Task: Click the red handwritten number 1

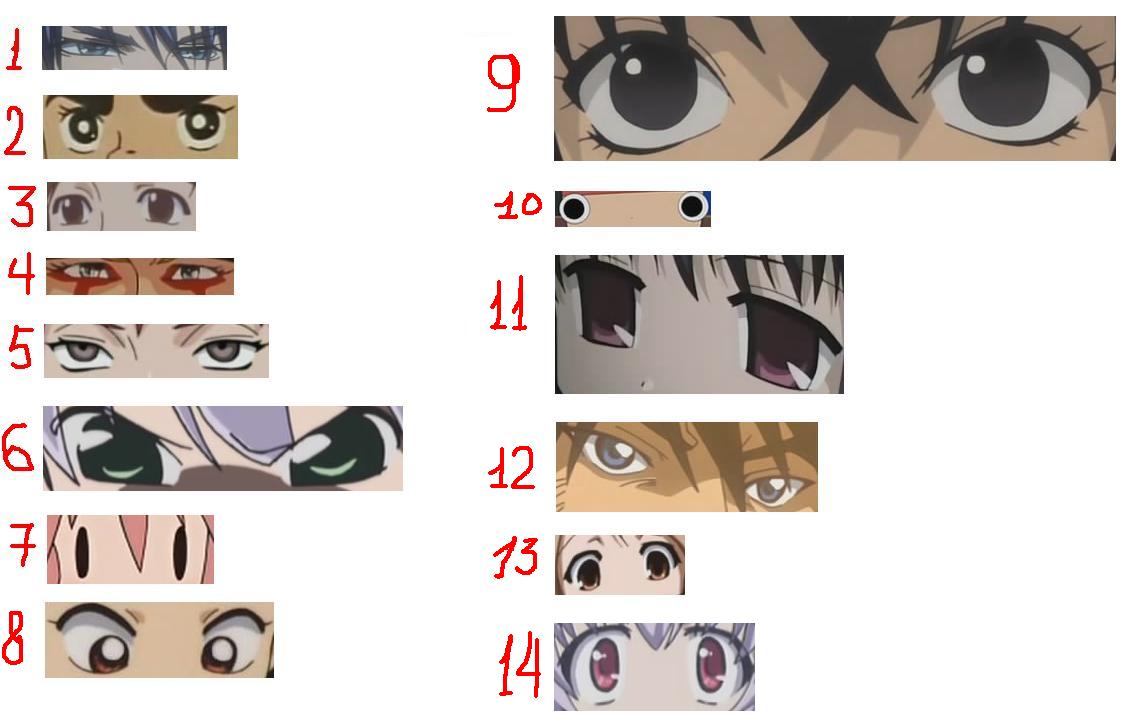Action: 14,49
